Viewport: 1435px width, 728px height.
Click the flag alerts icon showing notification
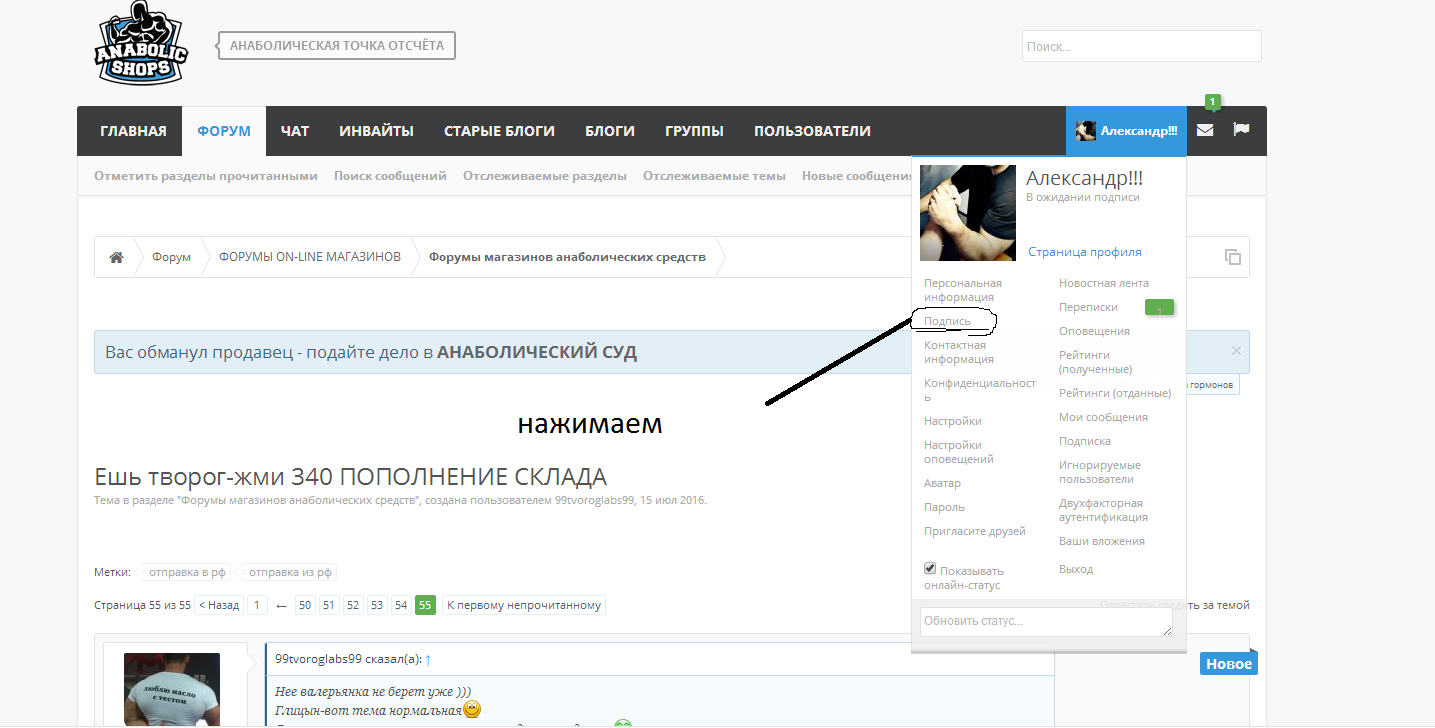coord(1241,130)
